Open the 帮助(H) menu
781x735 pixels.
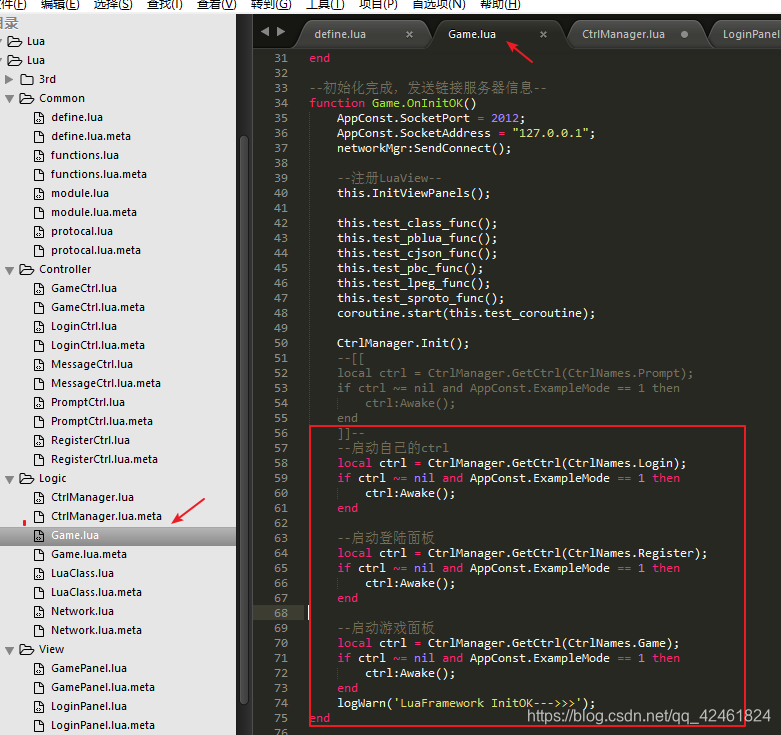(500, 5)
